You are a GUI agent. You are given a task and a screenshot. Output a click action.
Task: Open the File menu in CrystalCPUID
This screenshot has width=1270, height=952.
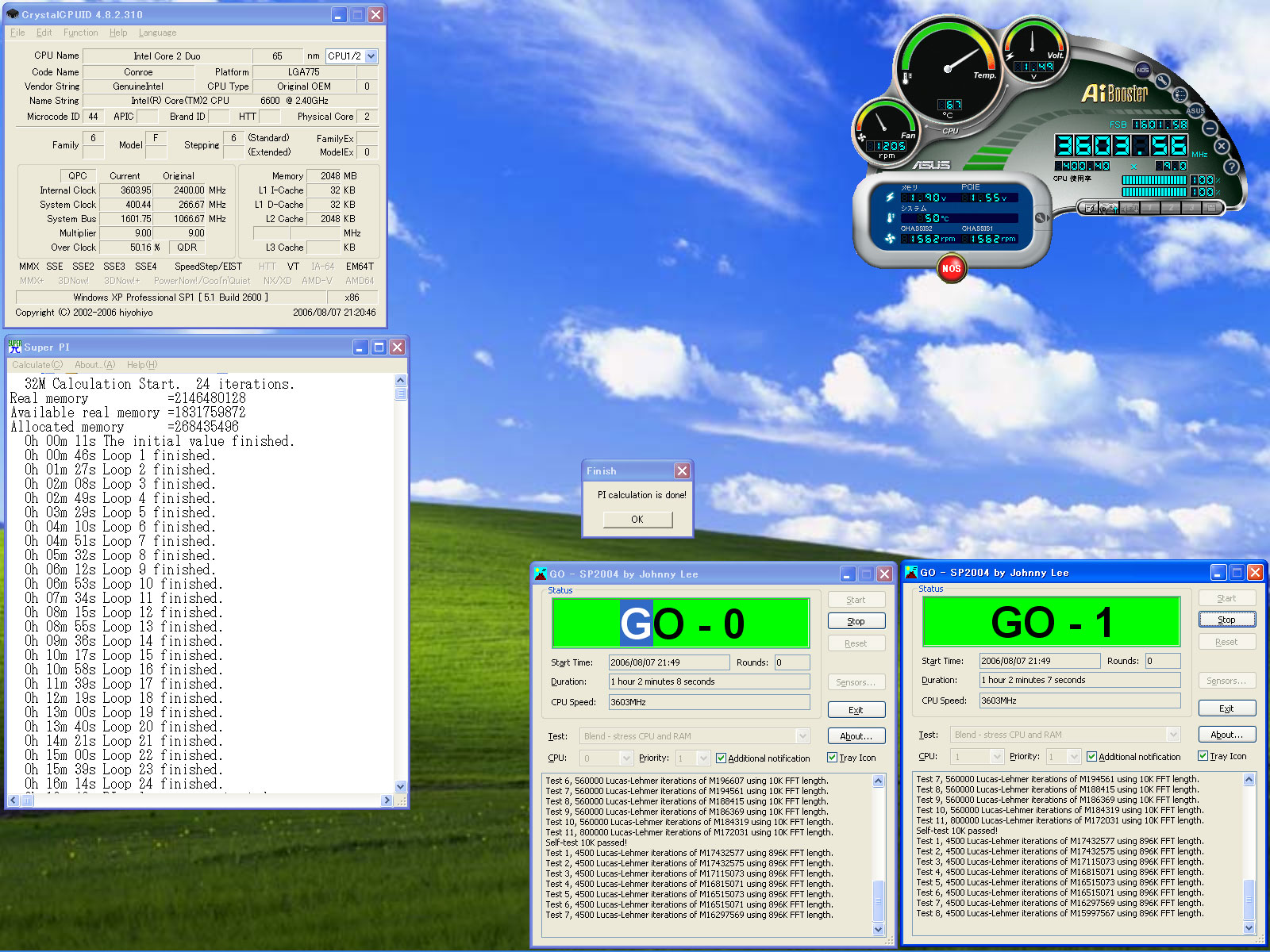coord(17,33)
